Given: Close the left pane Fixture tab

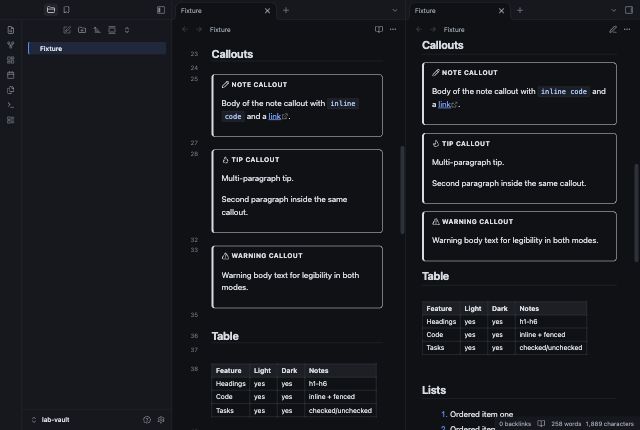Looking at the screenshot, I should tap(267, 11).
